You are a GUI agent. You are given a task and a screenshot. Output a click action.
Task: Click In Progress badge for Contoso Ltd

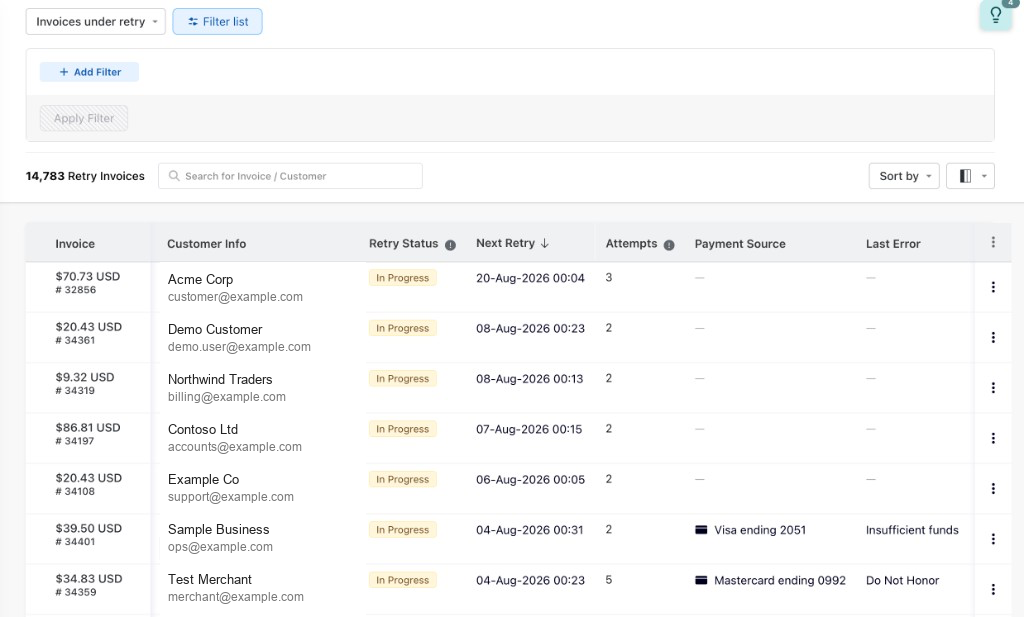click(402, 429)
